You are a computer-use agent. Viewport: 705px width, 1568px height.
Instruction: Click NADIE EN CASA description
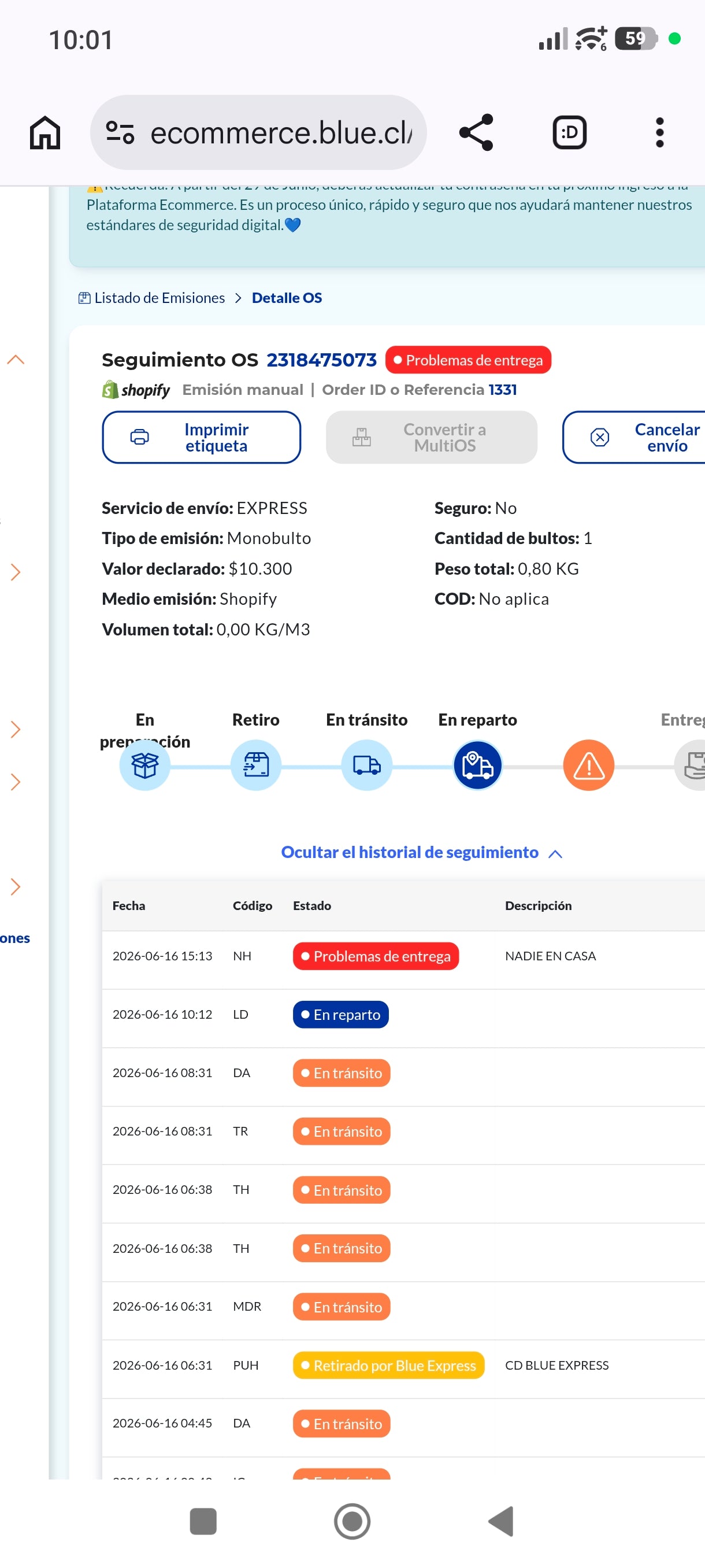click(551, 956)
